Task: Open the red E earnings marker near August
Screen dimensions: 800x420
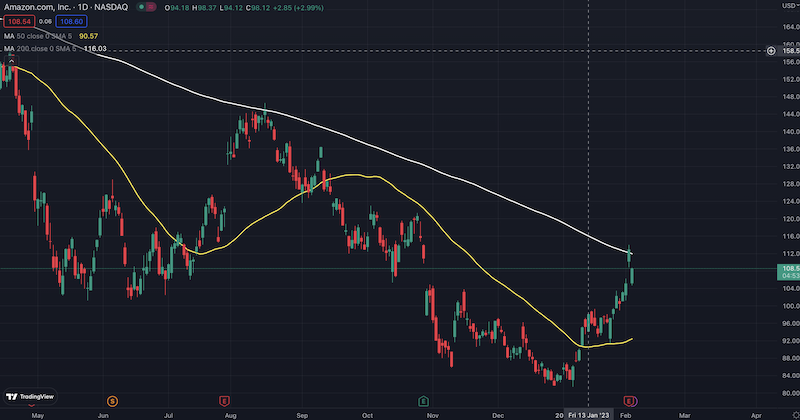Action: (224, 401)
